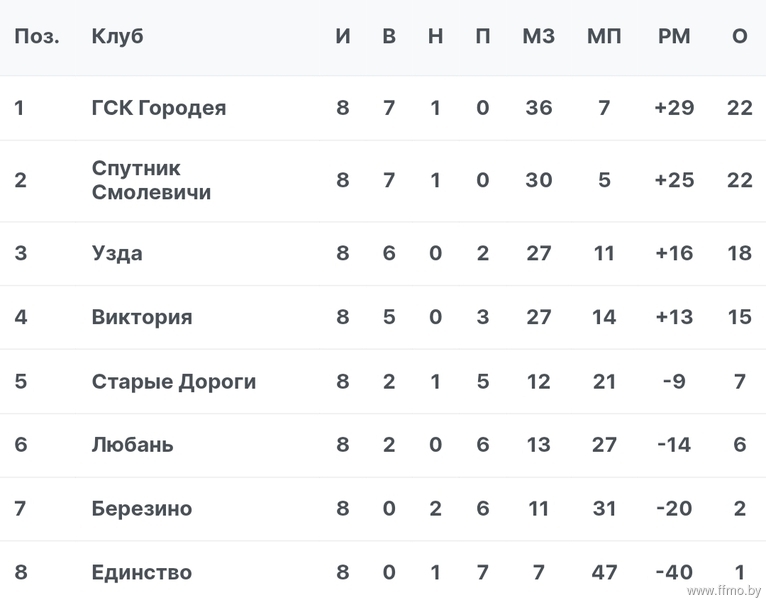The height and width of the screenshot is (600, 766).
Task: Click the Старые Дороги team name
Action: click(x=174, y=382)
